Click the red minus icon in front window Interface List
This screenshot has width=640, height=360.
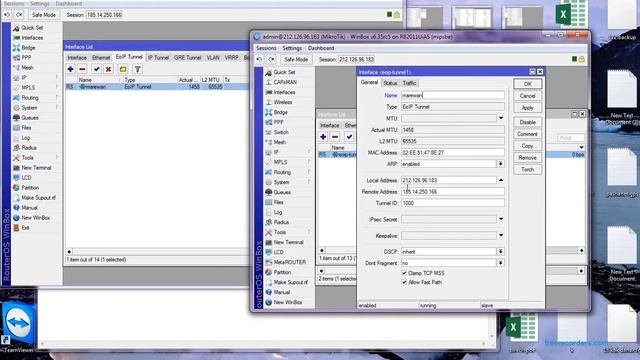(x=335, y=137)
